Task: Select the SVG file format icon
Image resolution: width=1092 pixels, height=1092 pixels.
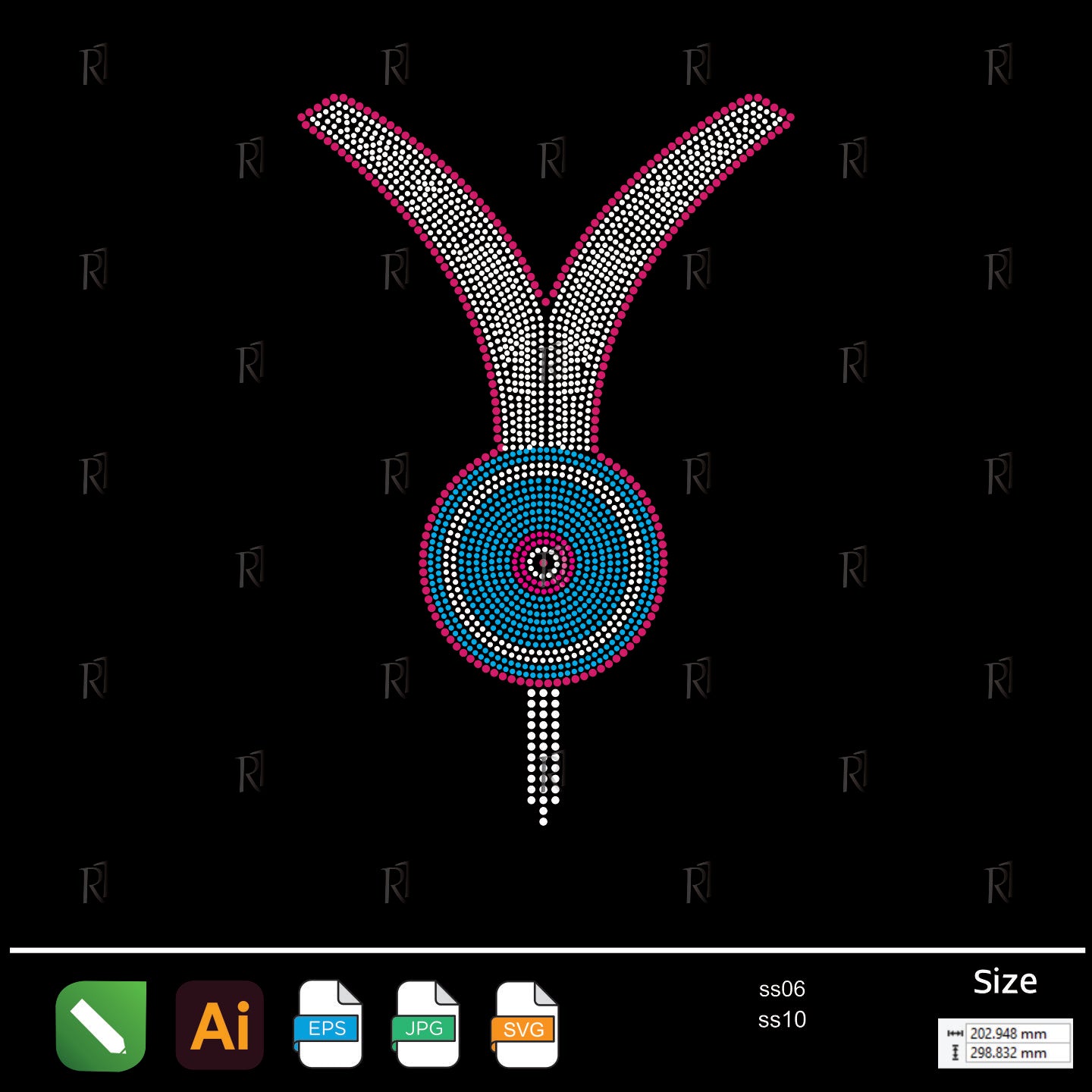Action: coord(525,1025)
